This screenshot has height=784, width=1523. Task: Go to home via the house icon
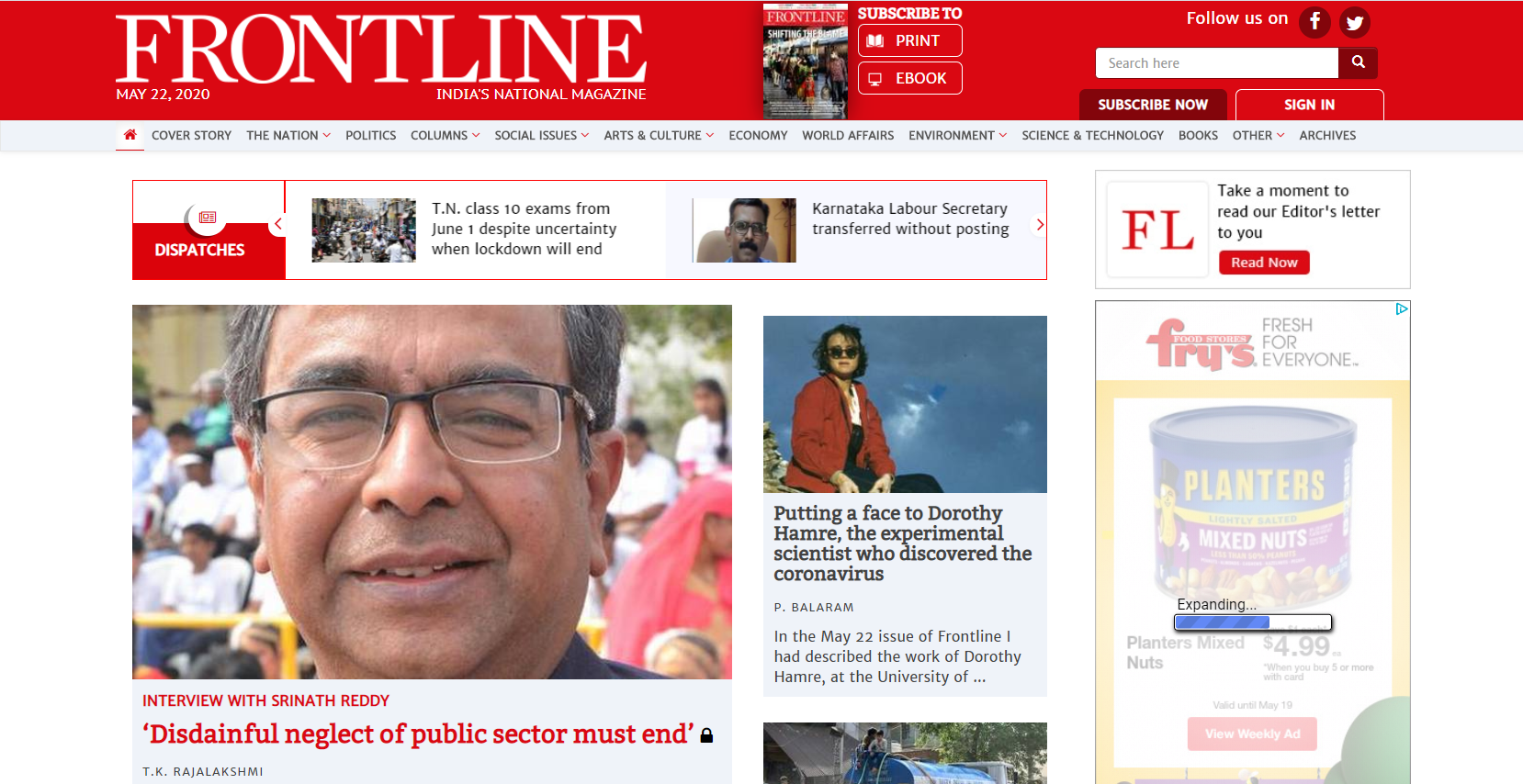click(x=130, y=135)
